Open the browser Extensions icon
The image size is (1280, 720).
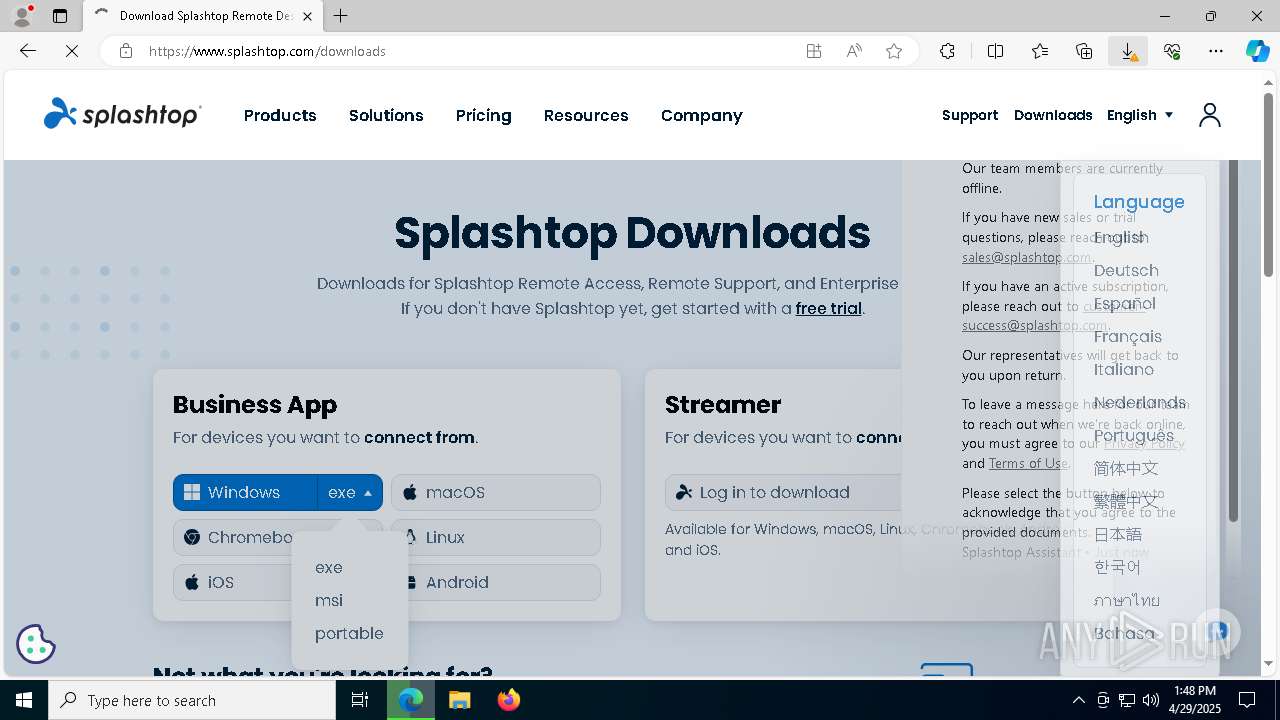point(947,51)
